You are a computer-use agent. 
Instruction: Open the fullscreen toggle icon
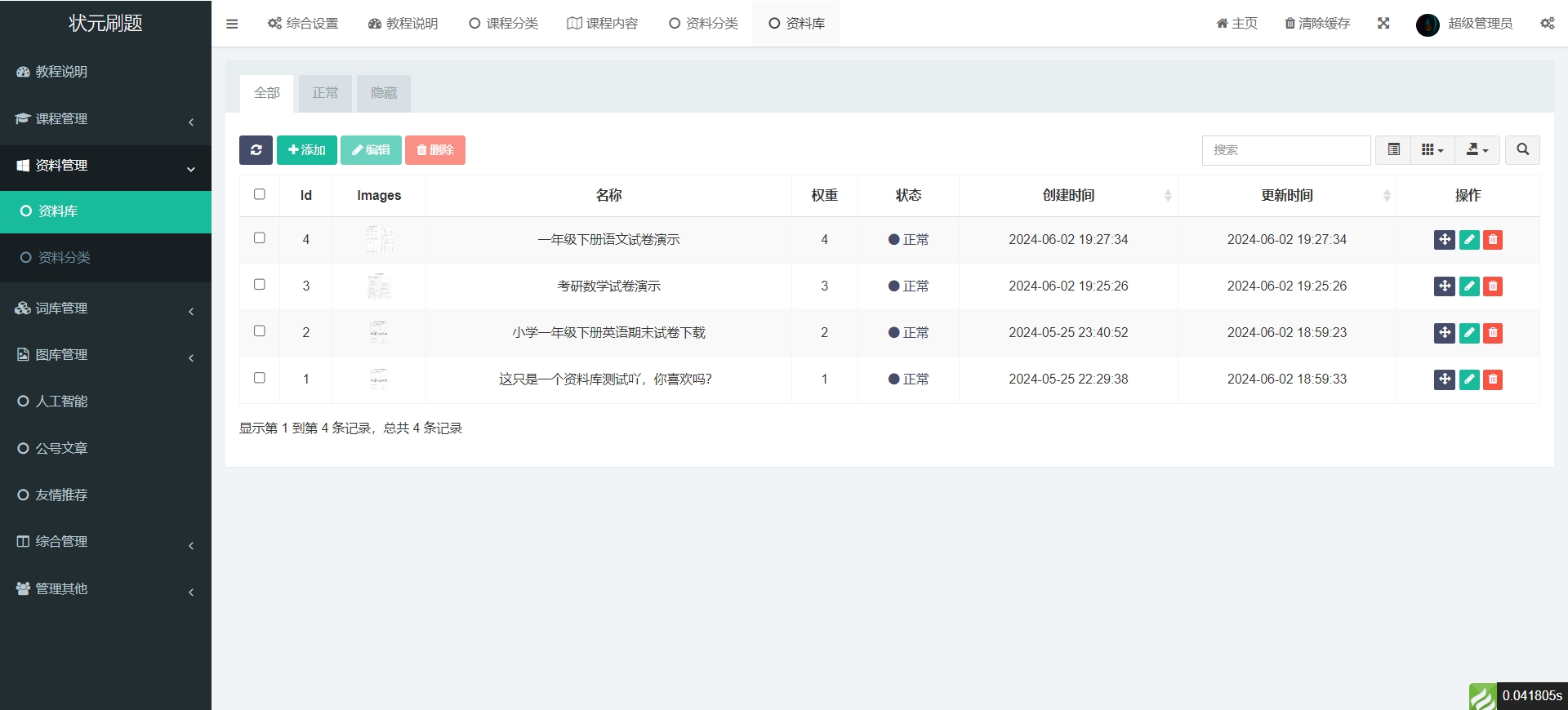pos(1383,24)
